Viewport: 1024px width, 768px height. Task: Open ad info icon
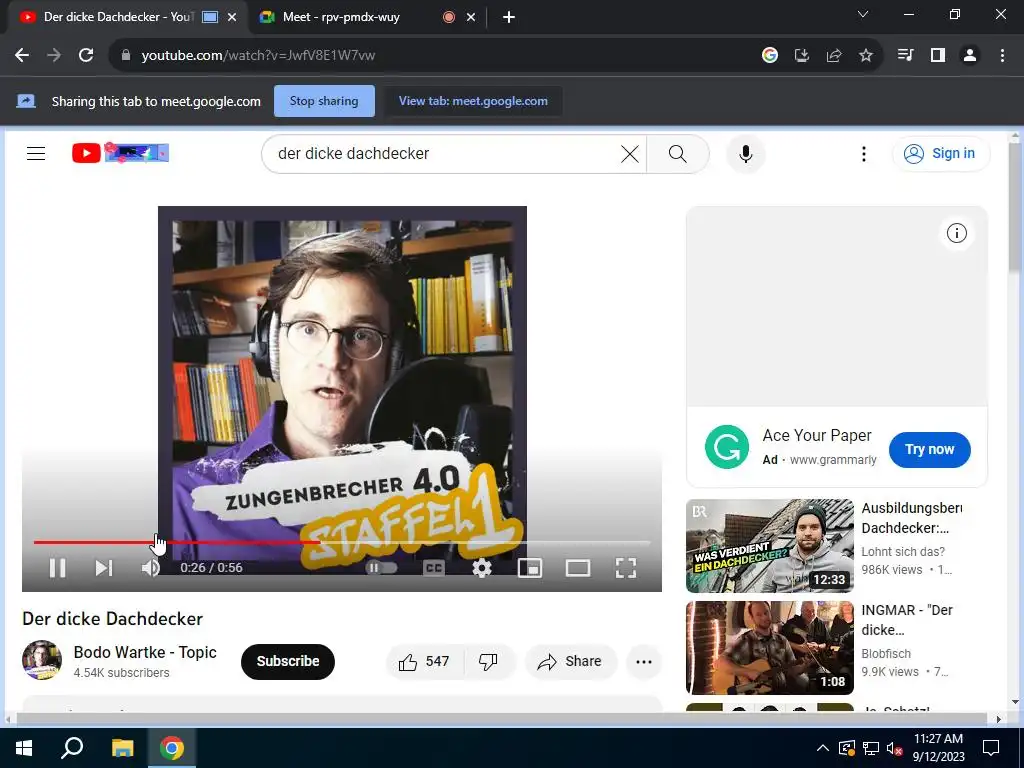pyautogui.click(x=957, y=233)
